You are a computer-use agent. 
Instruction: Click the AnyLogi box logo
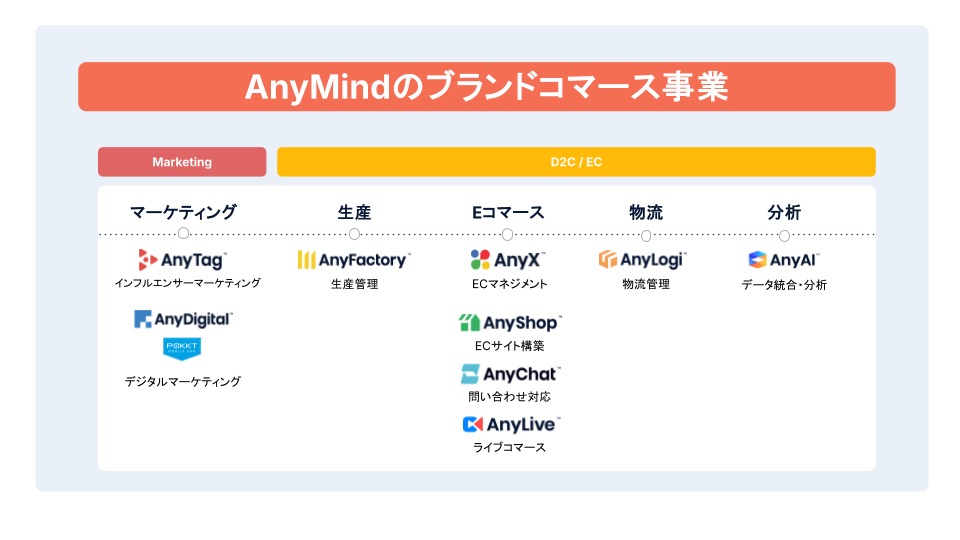(608, 260)
